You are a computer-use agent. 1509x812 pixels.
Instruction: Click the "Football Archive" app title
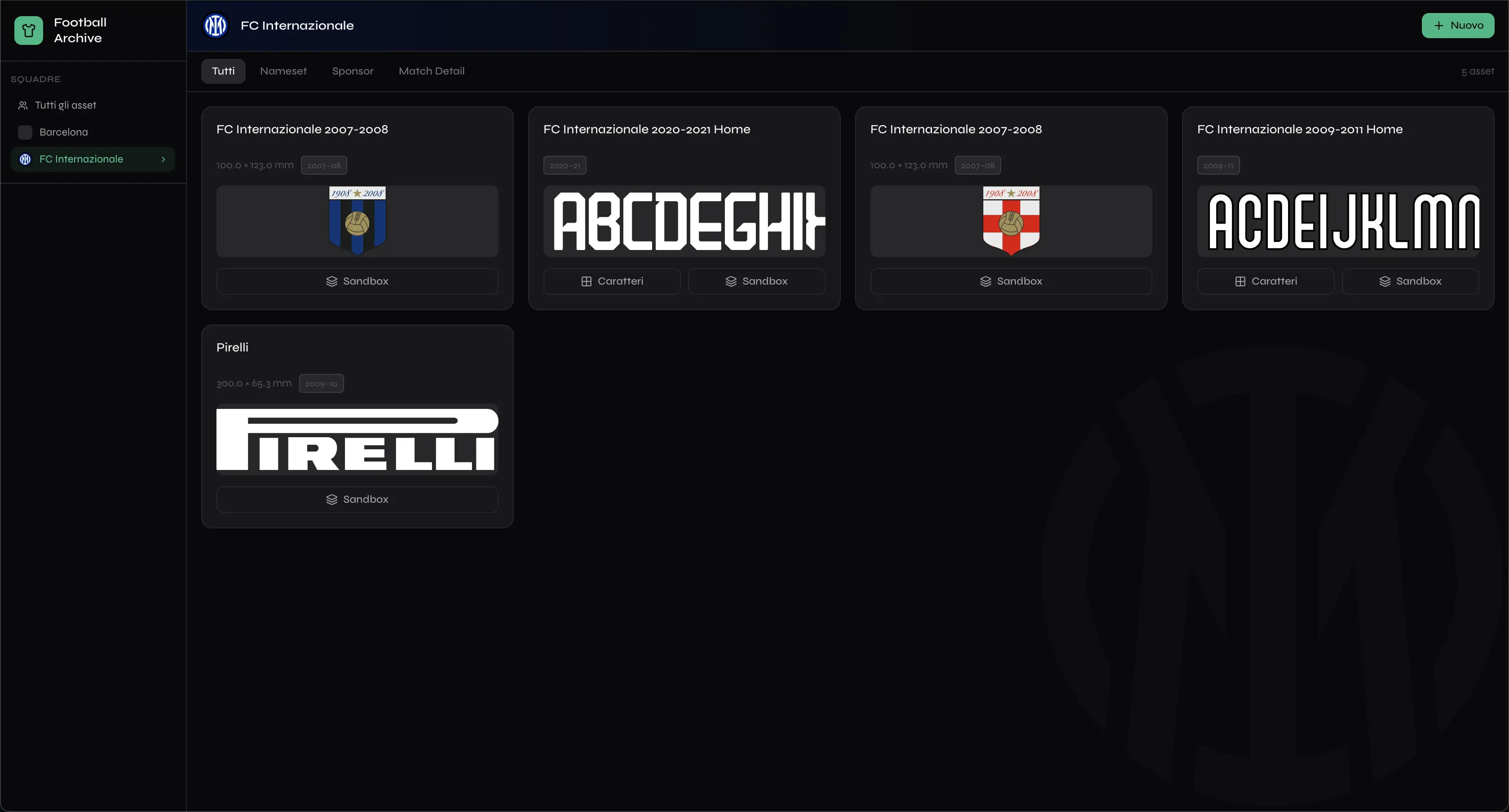point(80,31)
